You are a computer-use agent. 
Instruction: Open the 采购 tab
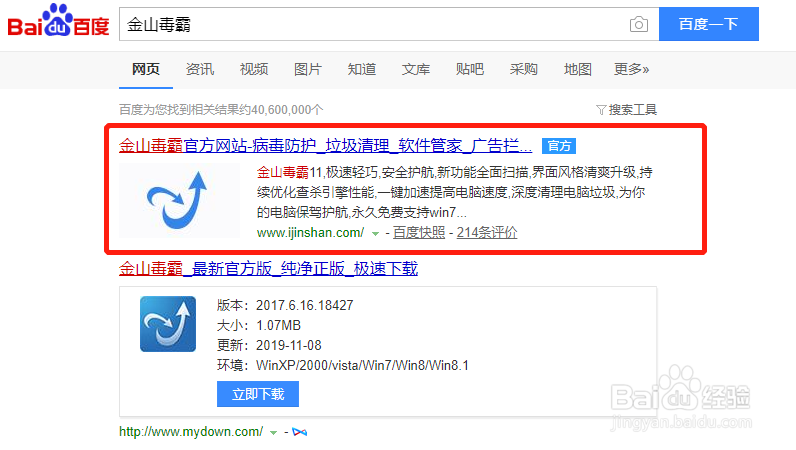pos(523,69)
